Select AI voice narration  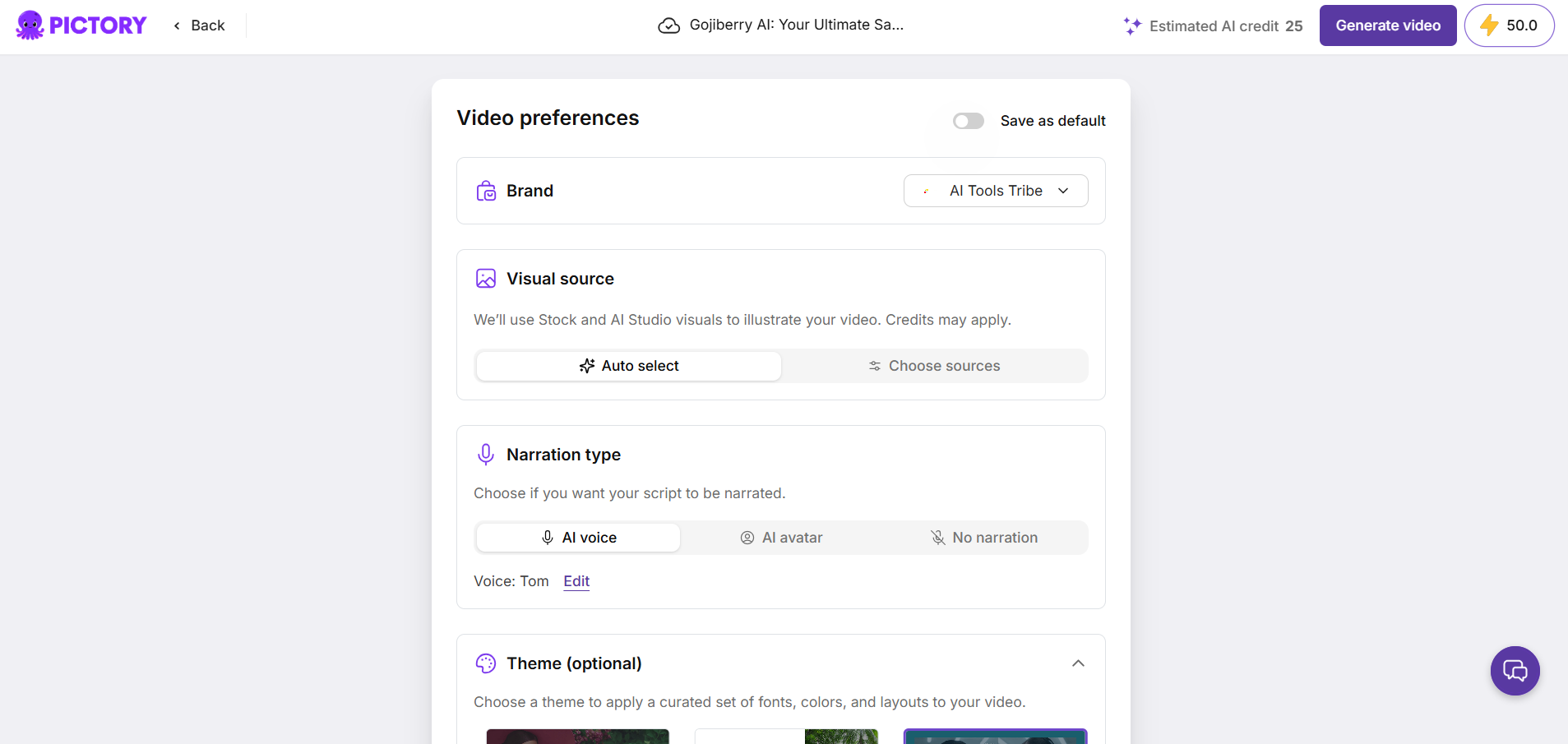pos(579,538)
